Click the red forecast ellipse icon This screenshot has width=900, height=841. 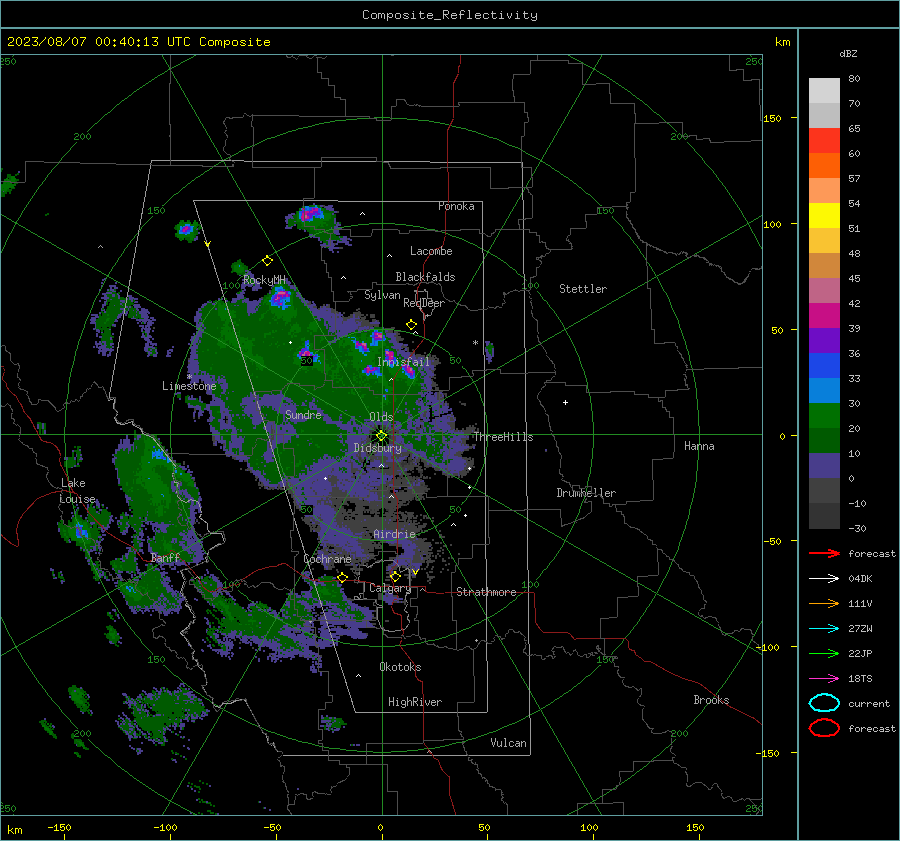coord(824,728)
